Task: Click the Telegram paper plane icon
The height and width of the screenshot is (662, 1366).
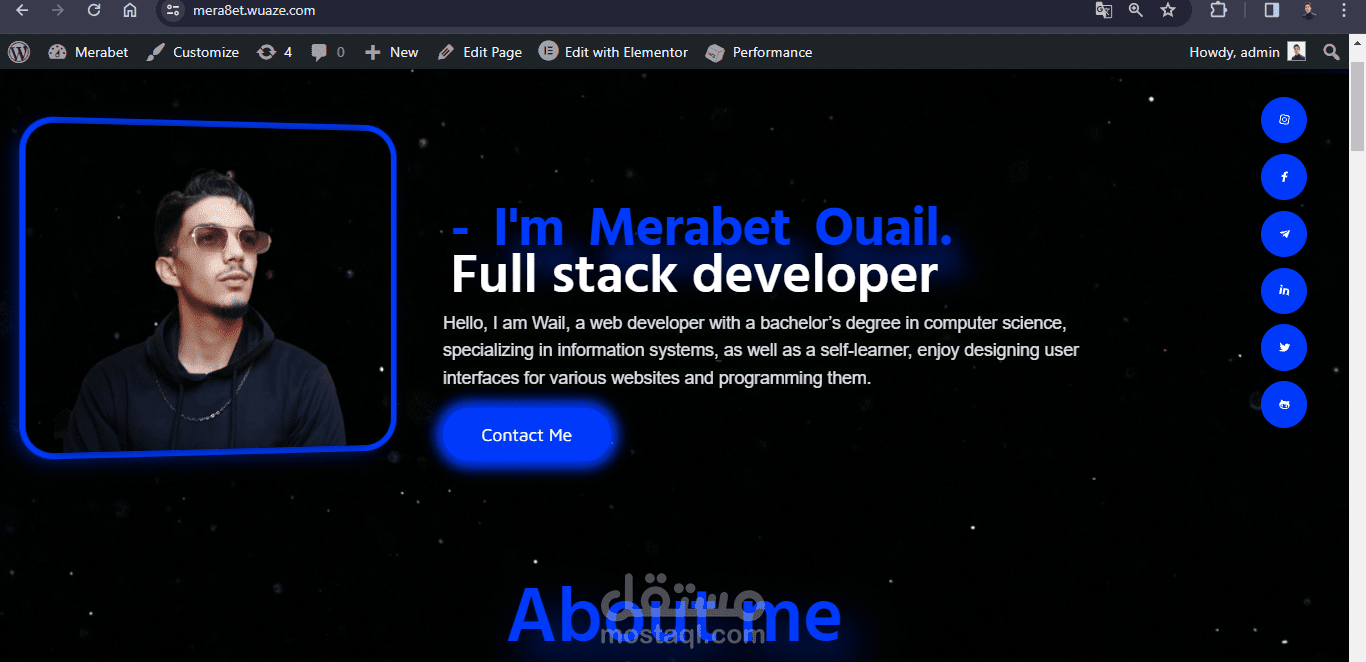Action: pyautogui.click(x=1284, y=234)
